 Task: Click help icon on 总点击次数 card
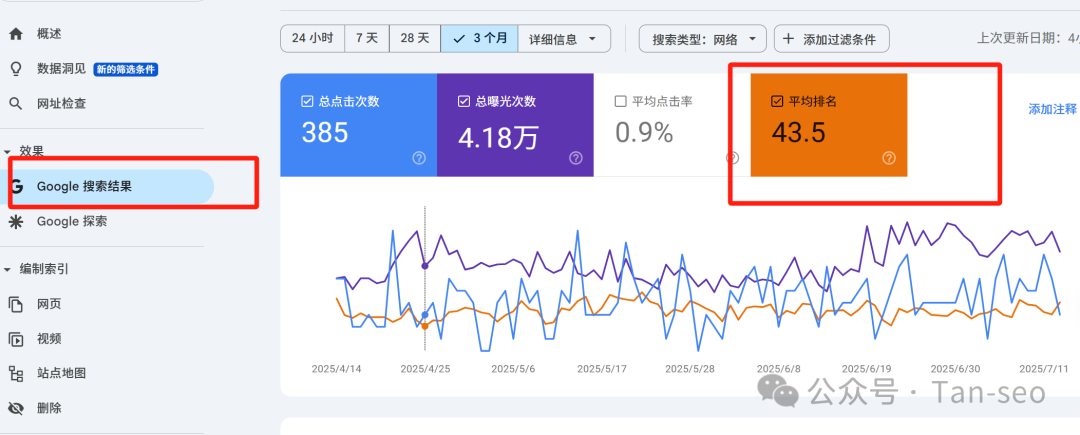[419, 158]
